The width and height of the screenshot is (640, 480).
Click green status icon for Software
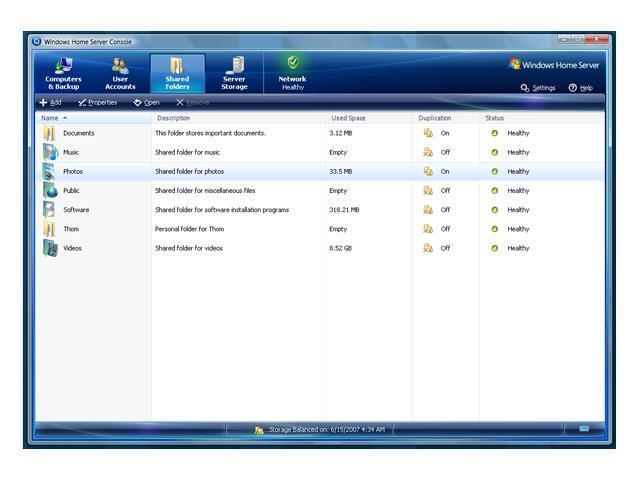(x=495, y=210)
